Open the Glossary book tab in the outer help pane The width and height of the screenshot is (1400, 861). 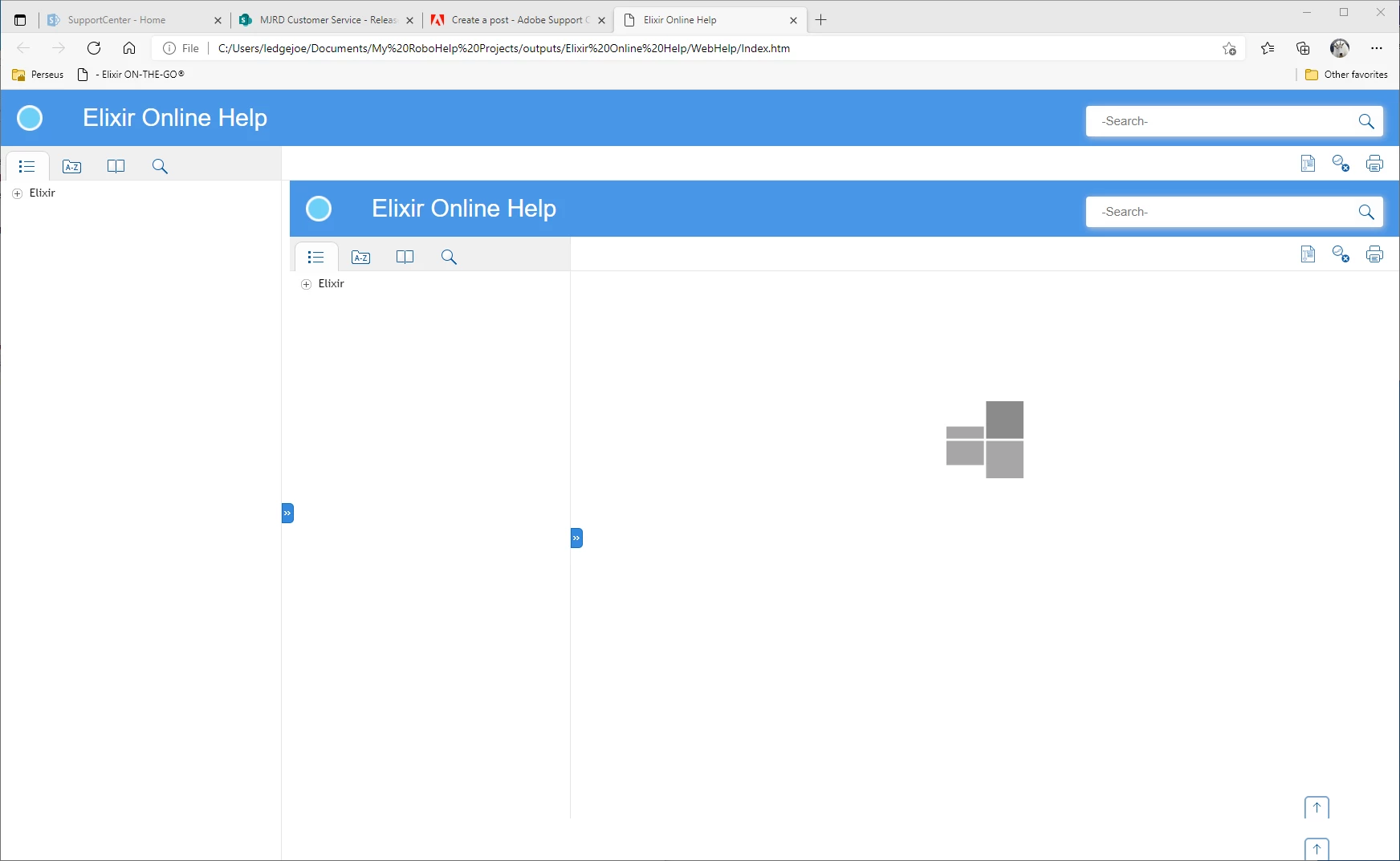(116, 166)
